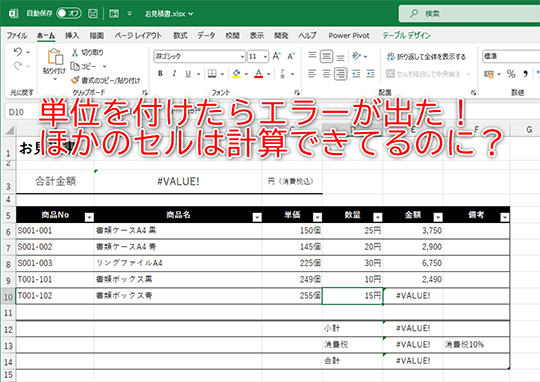Toggle the AutoSave switch
Viewport: 540px width, 382px height.
[x=69, y=13]
